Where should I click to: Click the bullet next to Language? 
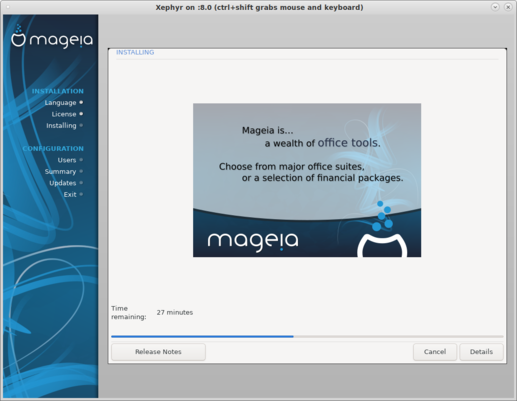tap(81, 102)
